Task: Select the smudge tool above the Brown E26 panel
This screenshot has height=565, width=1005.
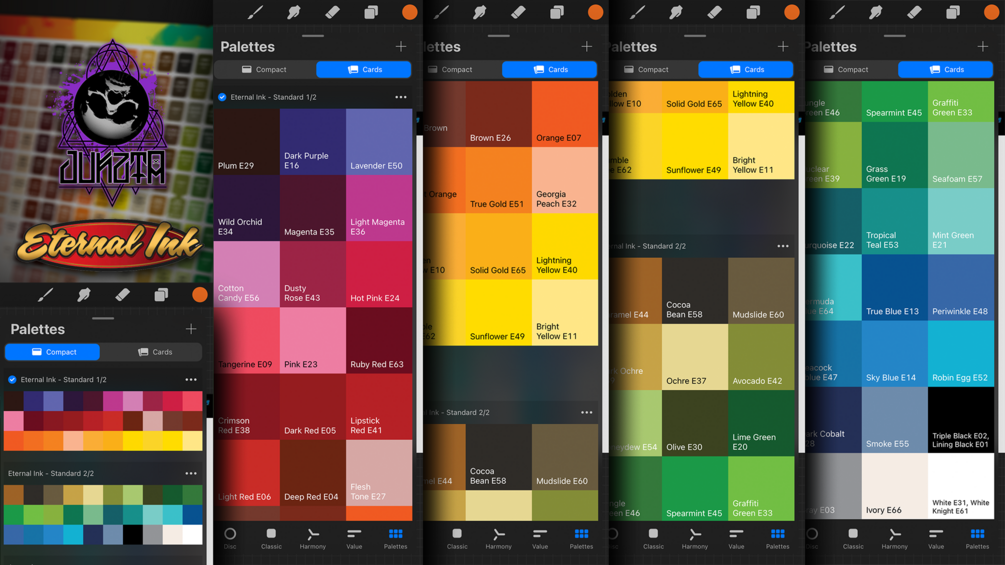Action: point(479,12)
